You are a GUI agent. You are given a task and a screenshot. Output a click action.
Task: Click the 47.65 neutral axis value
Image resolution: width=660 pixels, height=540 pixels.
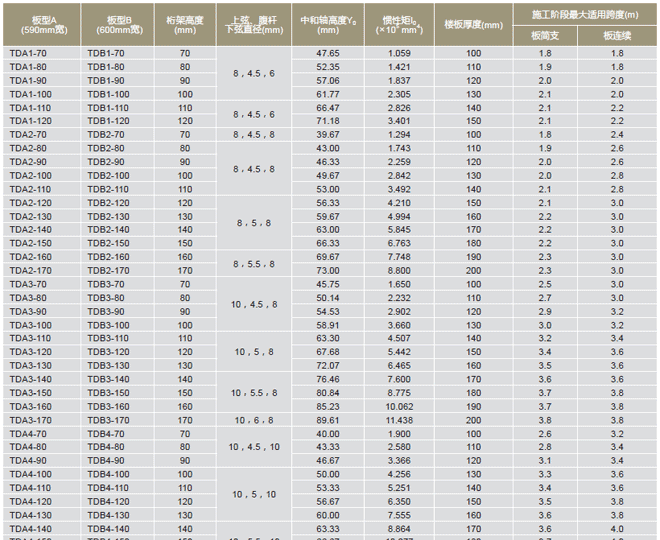(x=328, y=52)
